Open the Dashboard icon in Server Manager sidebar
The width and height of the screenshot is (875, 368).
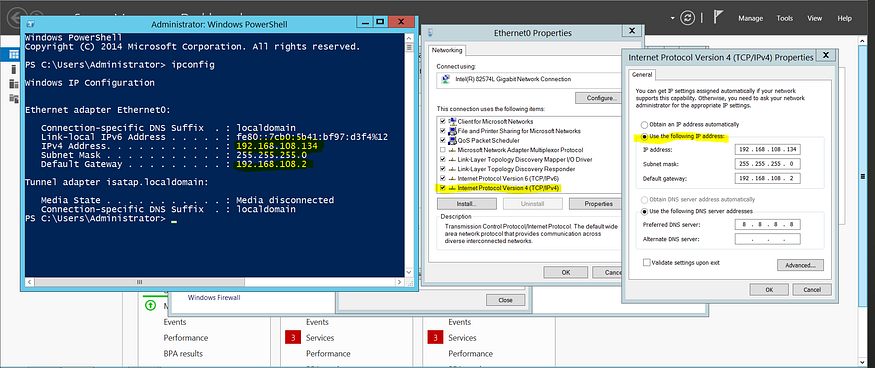13,54
